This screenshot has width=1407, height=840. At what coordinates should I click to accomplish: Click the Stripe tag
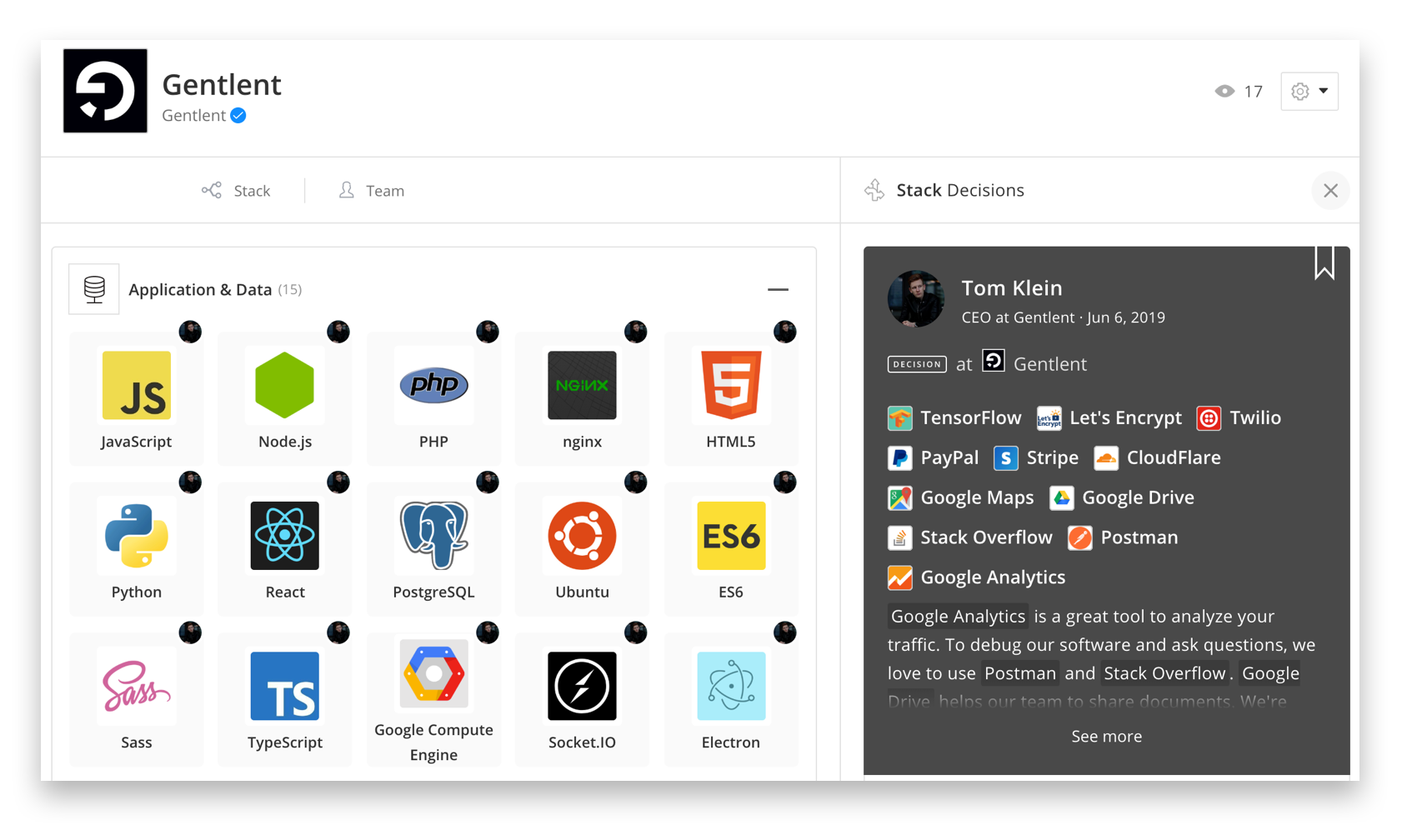[x=1036, y=457]
